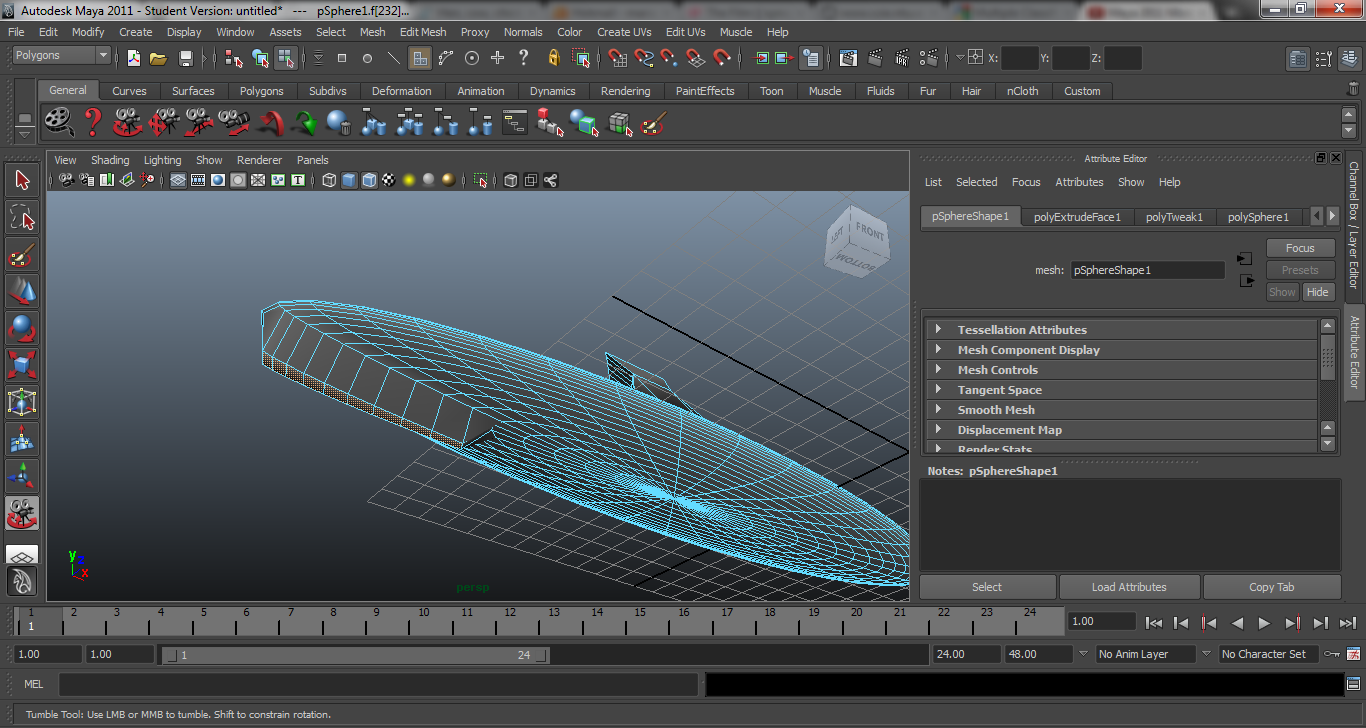Open the Create UVs menu
The height and width of the screenshot is (728, 1366).
pyautogui.click(x=624, y=32)
